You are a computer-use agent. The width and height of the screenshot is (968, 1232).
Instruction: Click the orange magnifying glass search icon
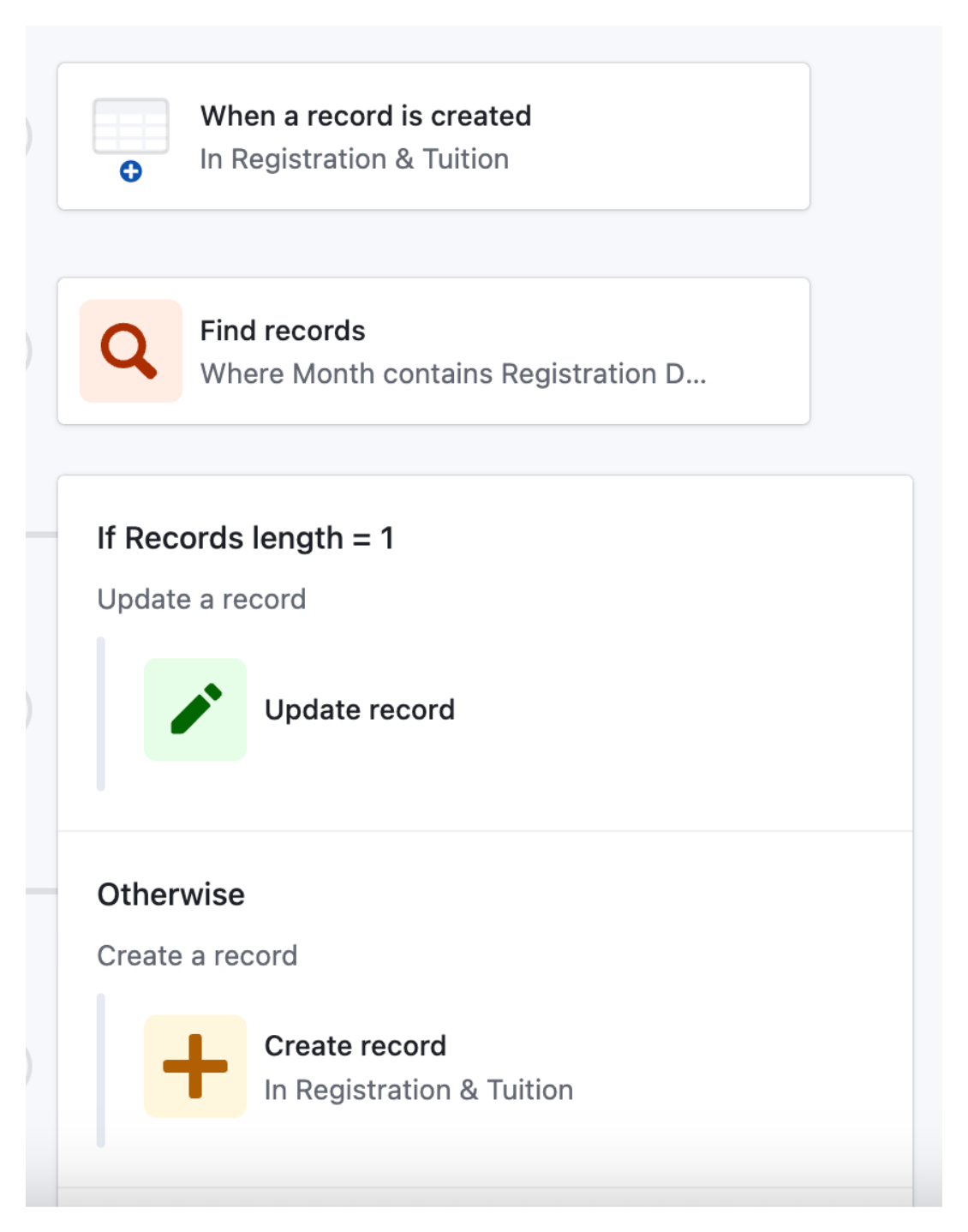129,351
